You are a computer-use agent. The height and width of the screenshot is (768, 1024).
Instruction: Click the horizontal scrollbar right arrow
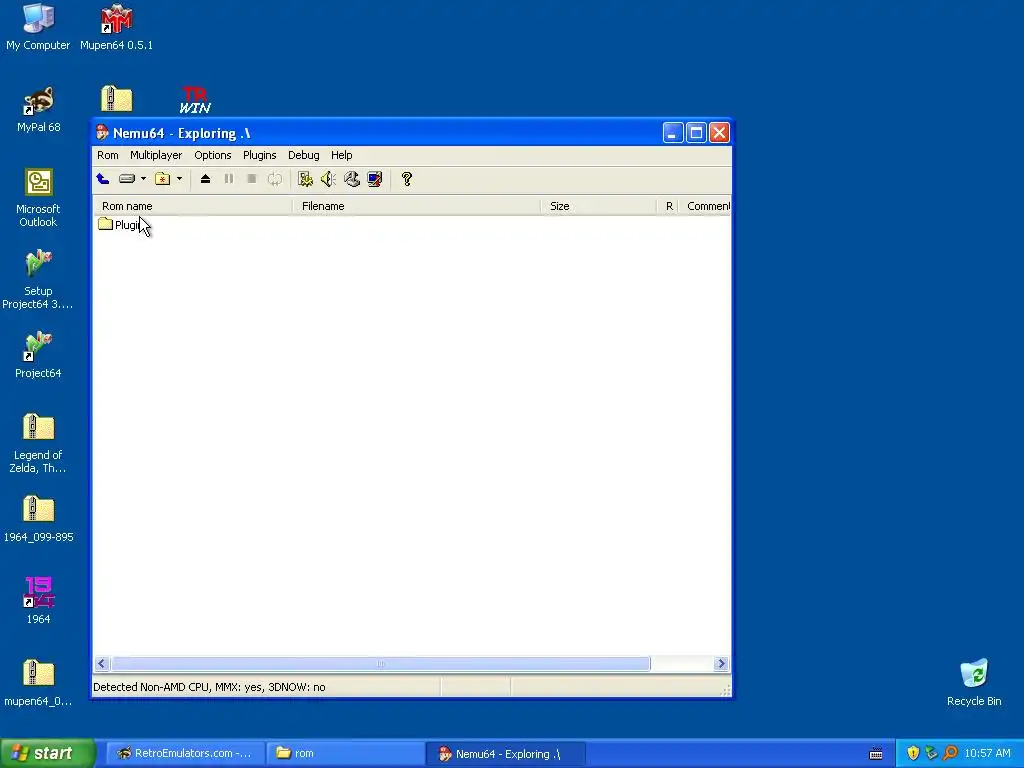721,664
